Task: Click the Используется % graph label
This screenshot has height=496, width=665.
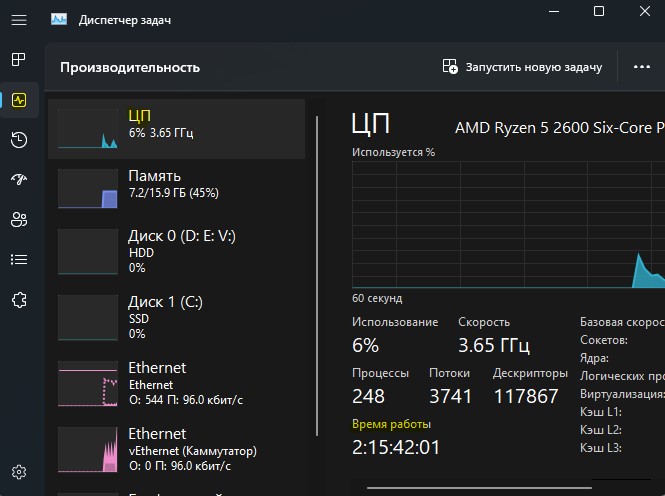Action: (x=393, y=152)
